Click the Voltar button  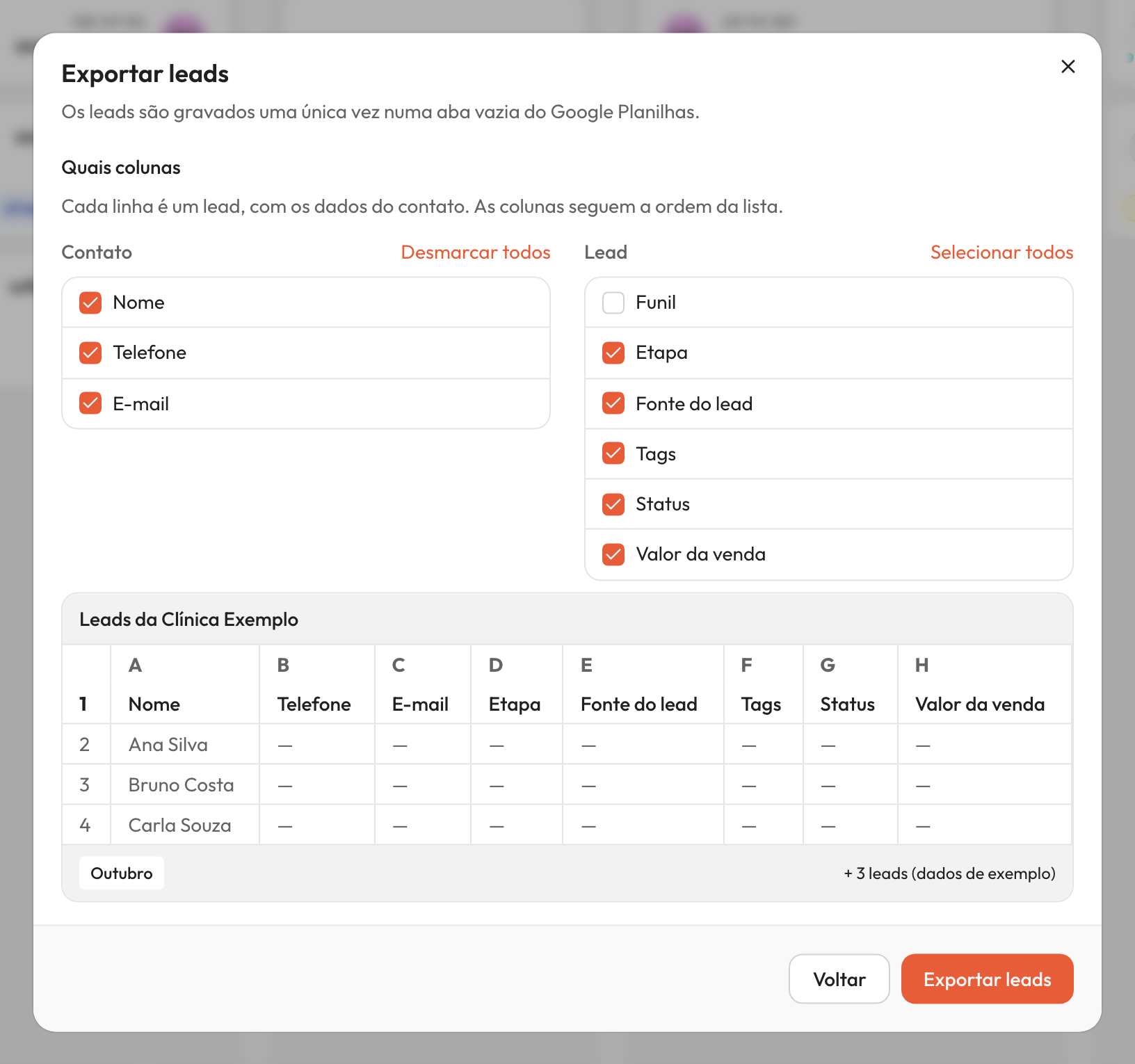click(x=839, y=978)
